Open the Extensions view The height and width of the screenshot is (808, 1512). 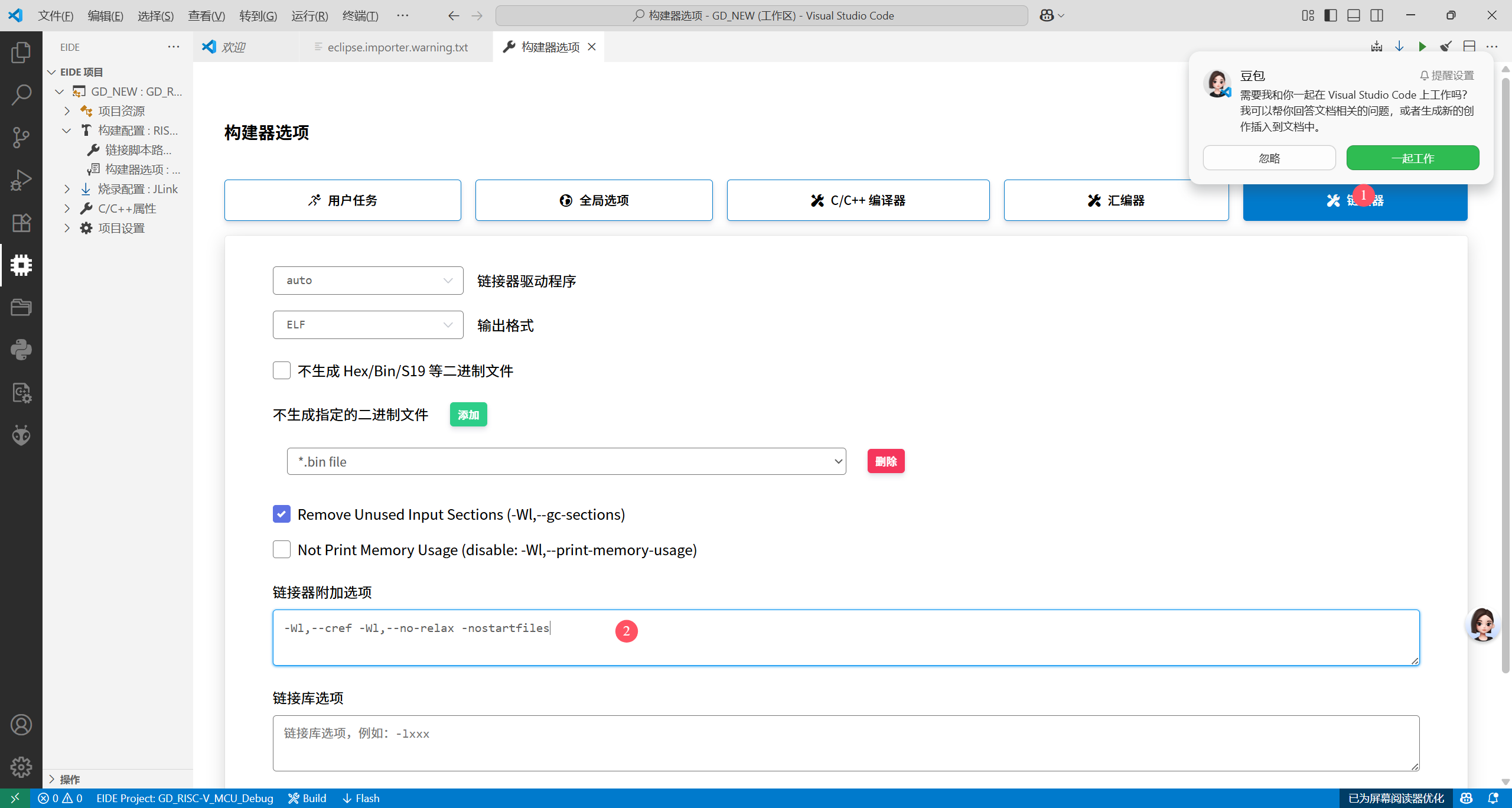coord(21,223)
